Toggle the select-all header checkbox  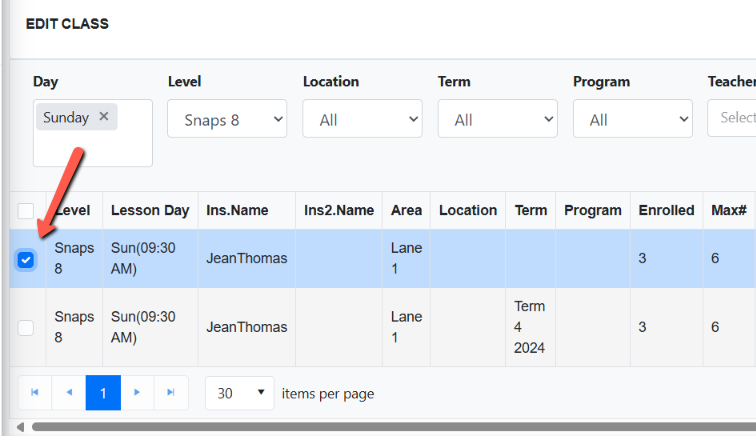[x=26, y=211]
